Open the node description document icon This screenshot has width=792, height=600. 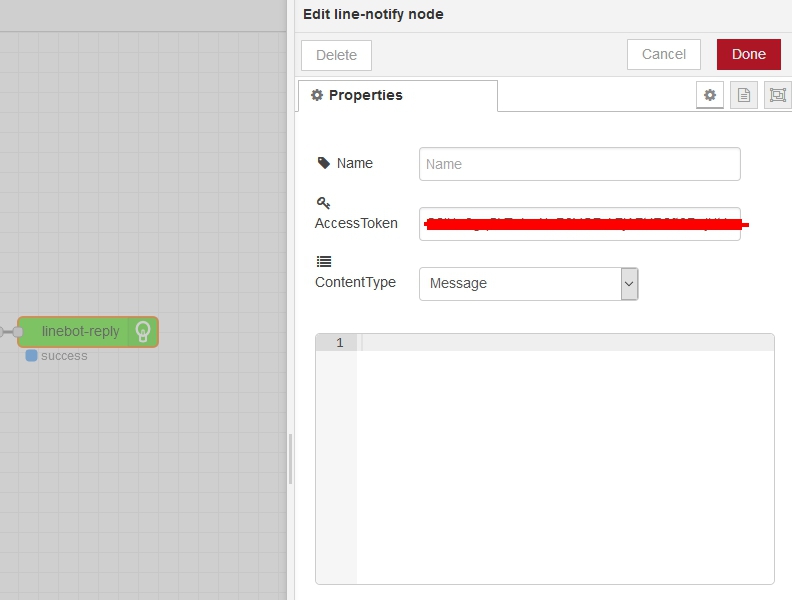744,95
